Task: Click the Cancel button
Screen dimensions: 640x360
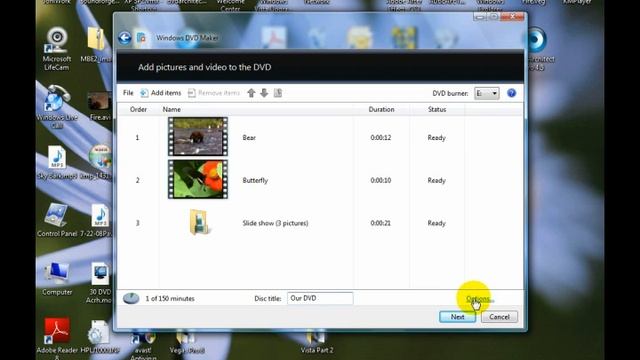Action: coord(499,317)
